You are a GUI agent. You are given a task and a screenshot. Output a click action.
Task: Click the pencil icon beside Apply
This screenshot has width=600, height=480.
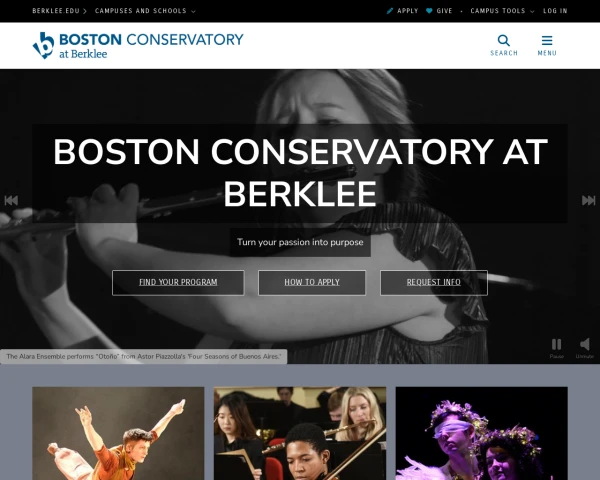390,11
